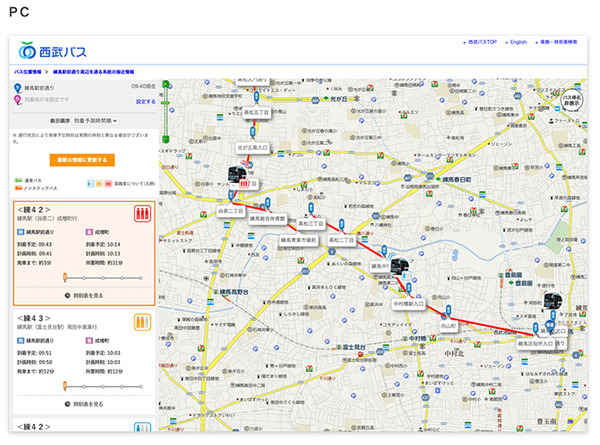Switch to English in the header
Viewport: 600px width, 445px height.
pos(518,43)
